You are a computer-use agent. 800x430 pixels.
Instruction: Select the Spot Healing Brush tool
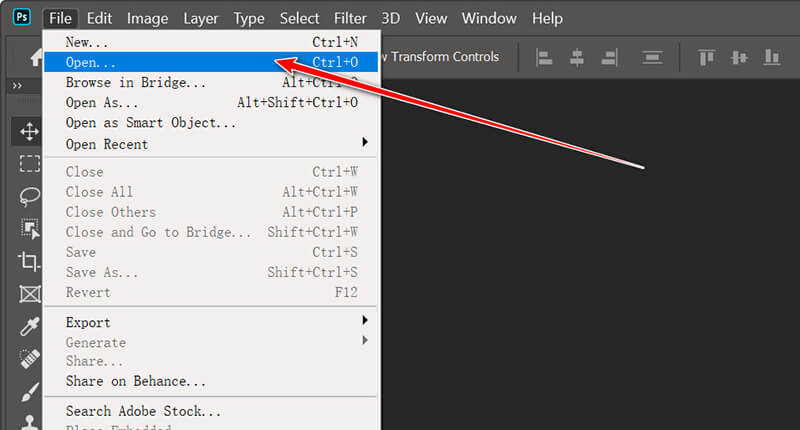[30, 359]
